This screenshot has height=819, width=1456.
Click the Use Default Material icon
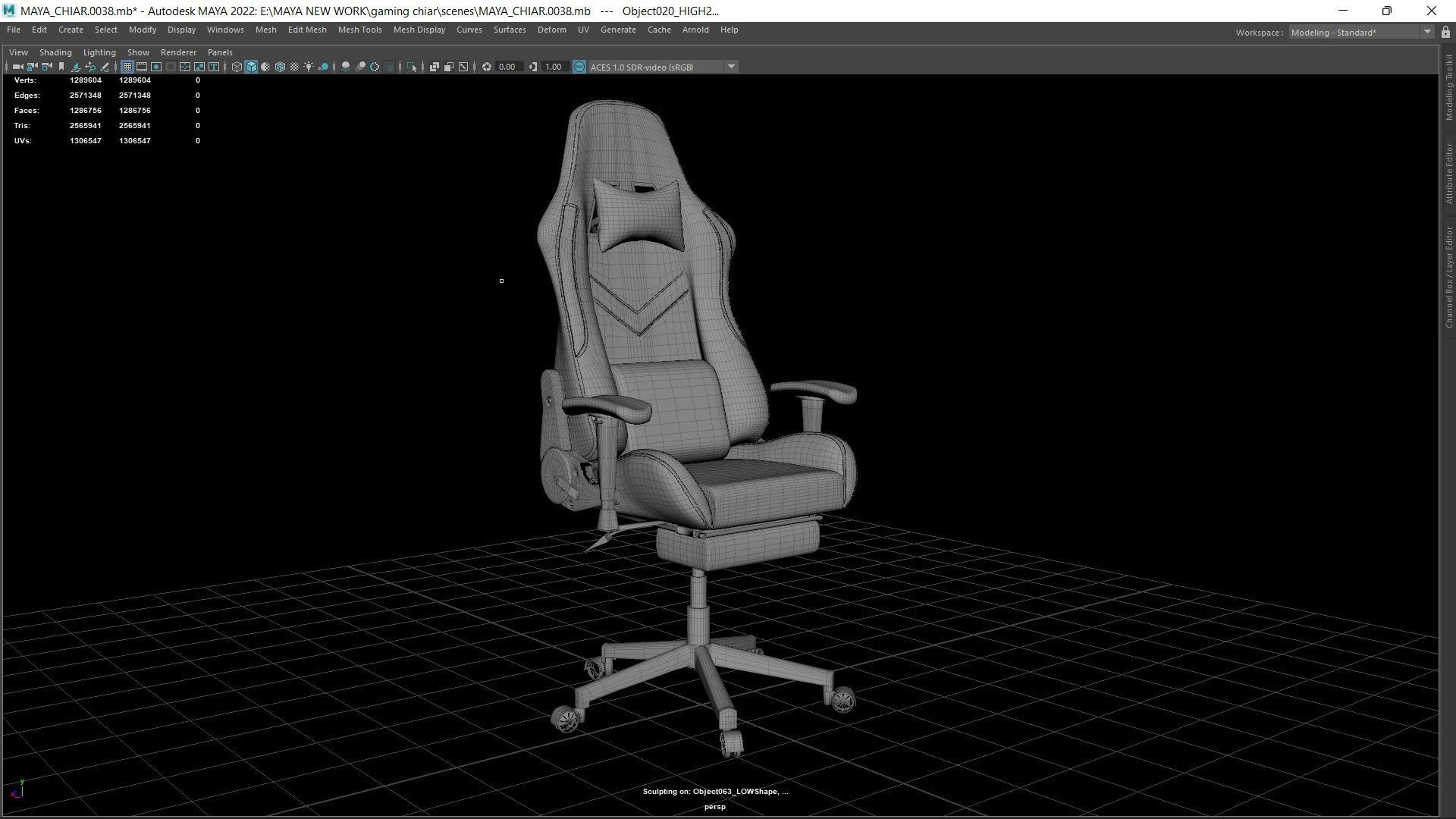(x=265, y=67)
